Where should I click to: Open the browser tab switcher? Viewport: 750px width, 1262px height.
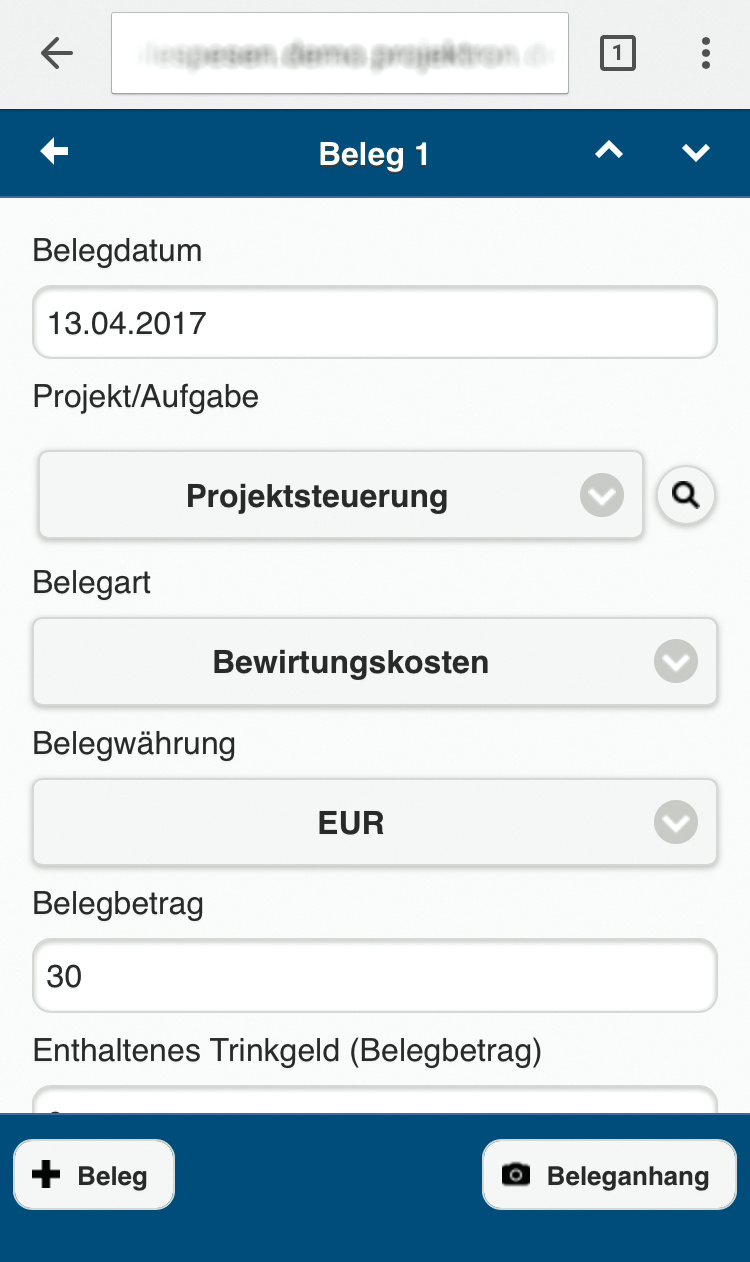(x=617, y=53)
